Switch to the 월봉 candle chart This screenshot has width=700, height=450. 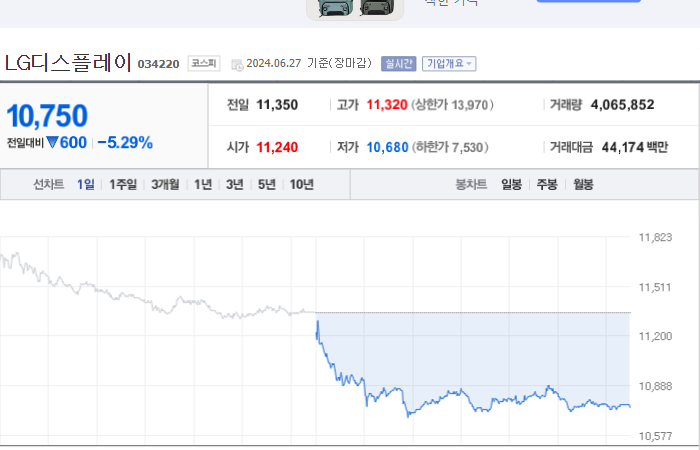coord(583,184)
